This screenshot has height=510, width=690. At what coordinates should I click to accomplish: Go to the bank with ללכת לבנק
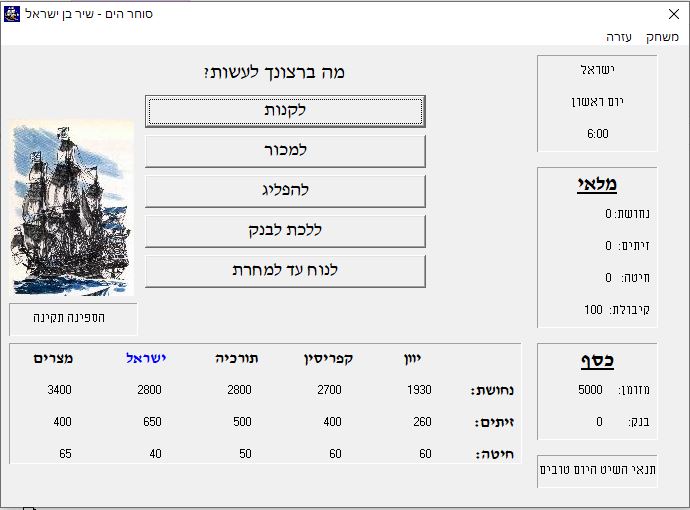click(x=285, y=231)
